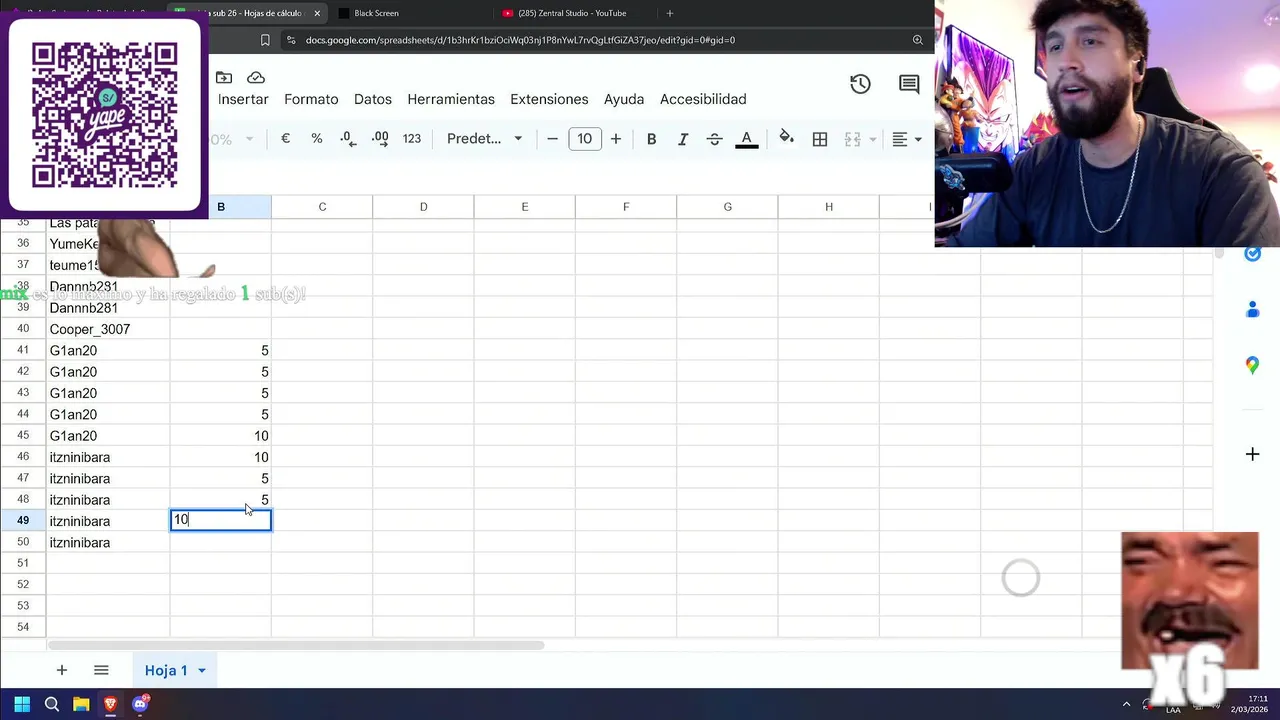This screenshot has height=720, width=1280.
Task: Click value 10 in row 45
Action: pyautogui.click(x=221, y=436)
